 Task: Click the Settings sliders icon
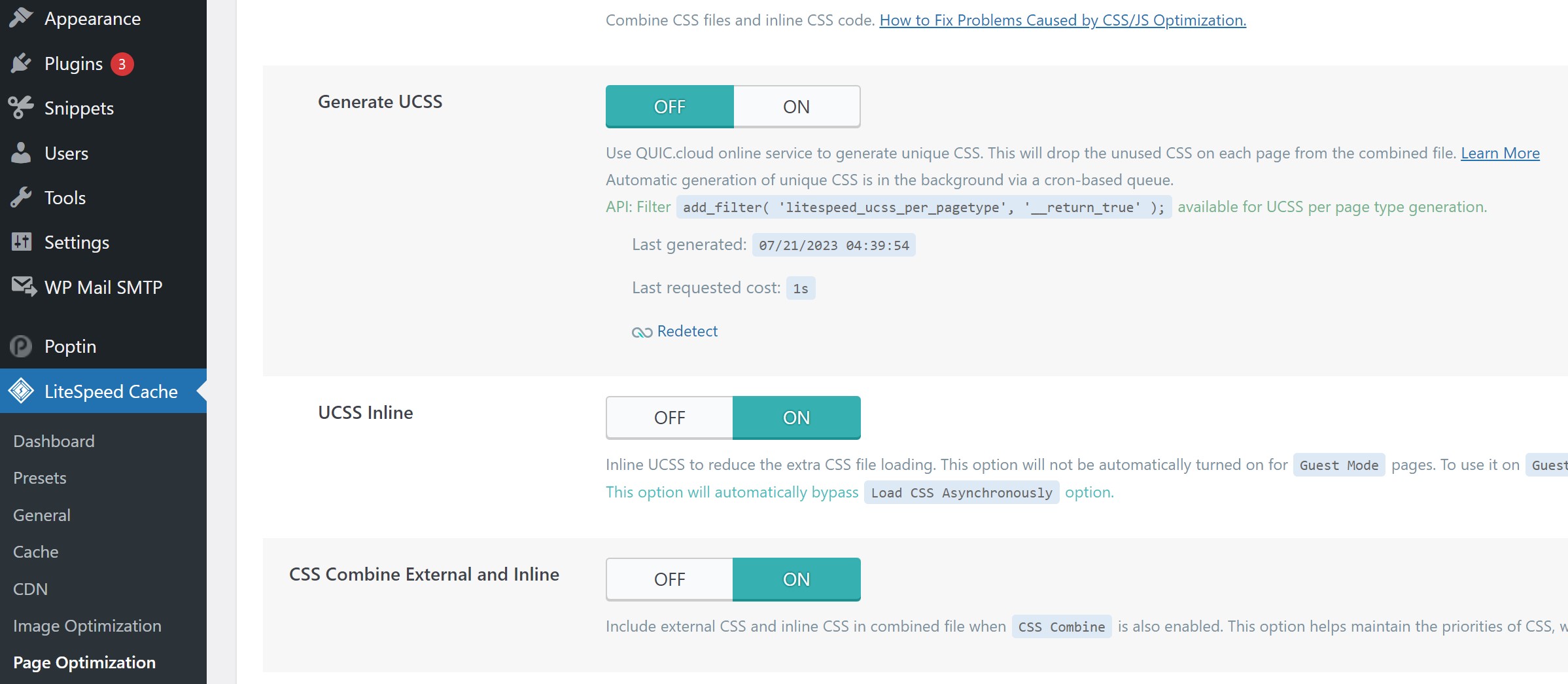[x=21, y=242]
